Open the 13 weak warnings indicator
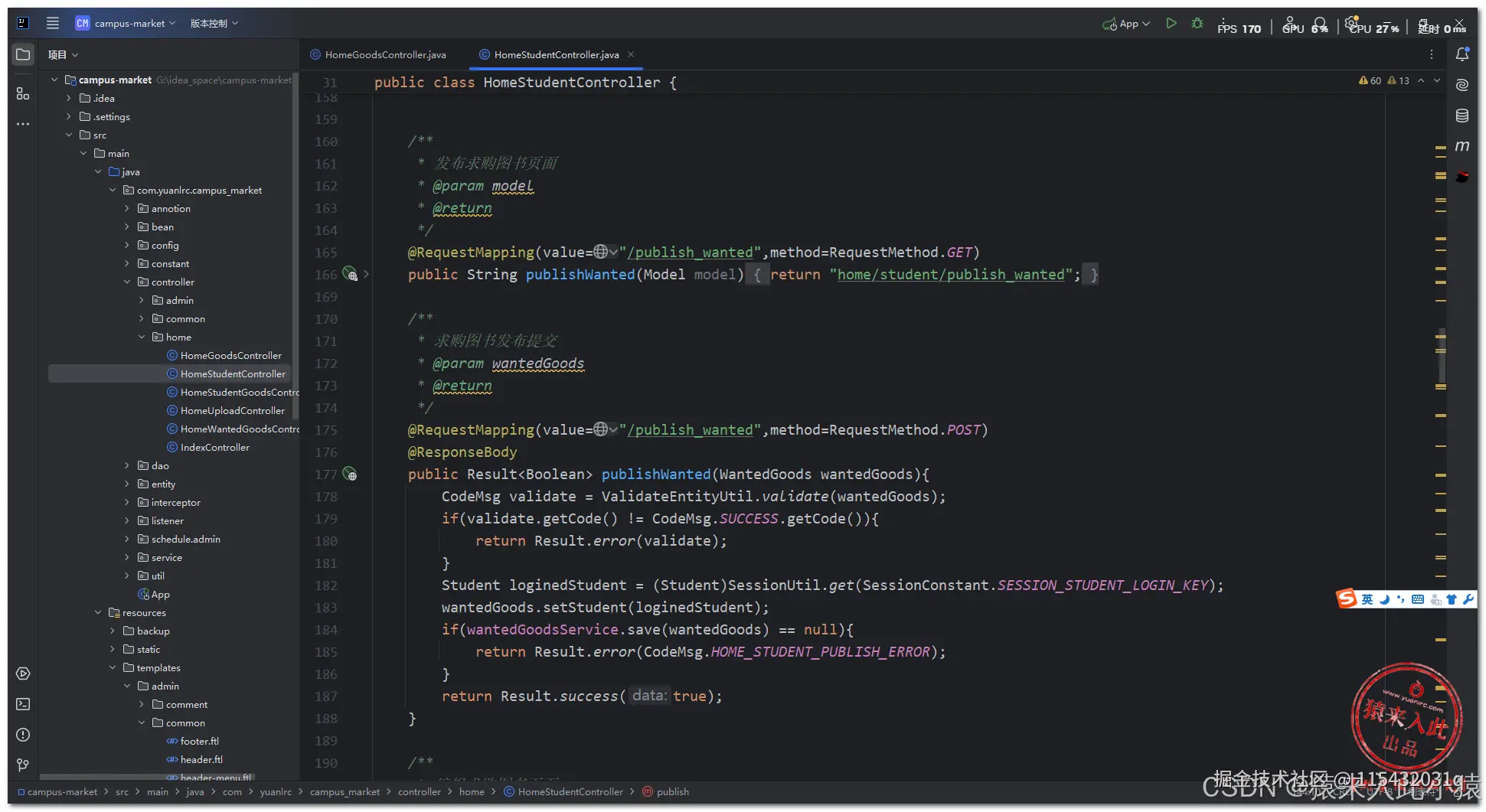 click(x=1398, y=80)
